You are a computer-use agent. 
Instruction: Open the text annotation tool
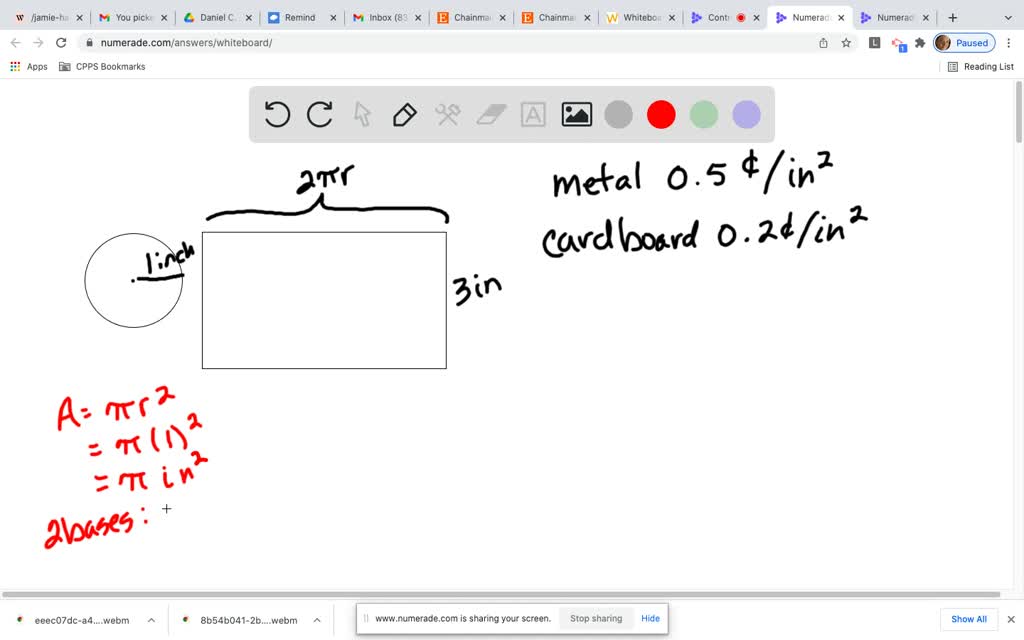pos(533,114)
